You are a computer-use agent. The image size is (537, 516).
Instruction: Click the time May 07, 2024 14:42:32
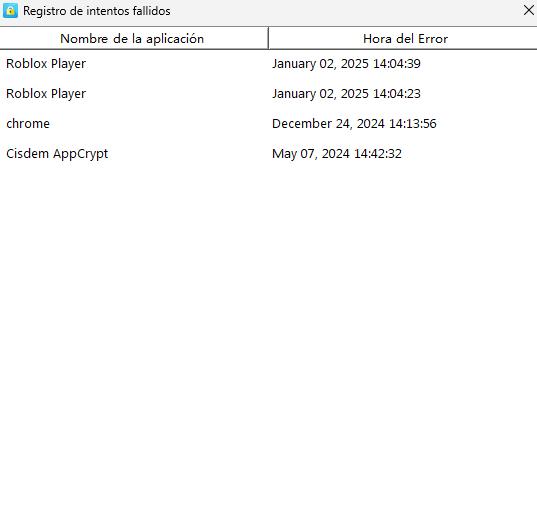pos(337,154)
